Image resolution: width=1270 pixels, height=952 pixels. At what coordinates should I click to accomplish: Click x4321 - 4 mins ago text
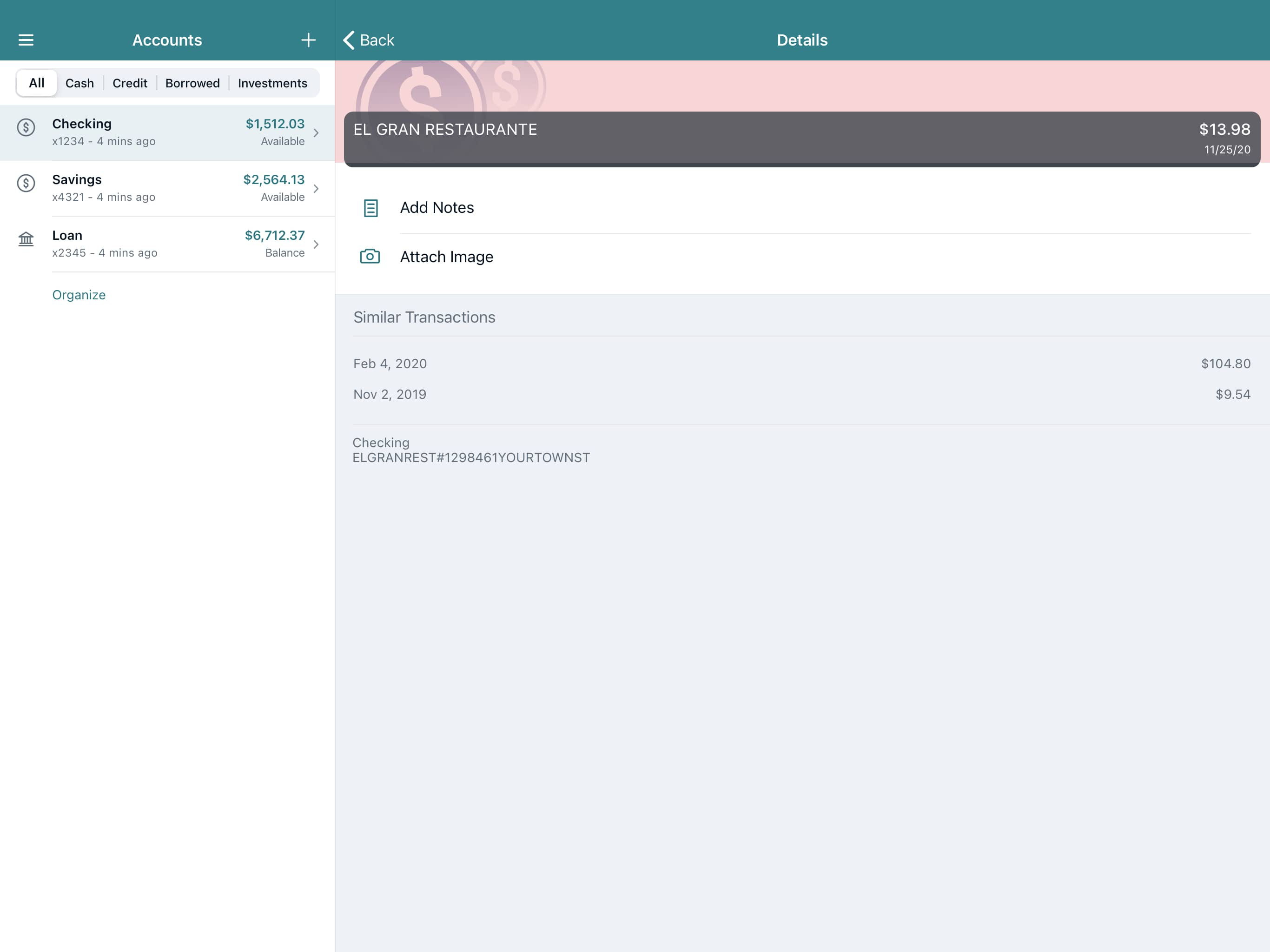point(104,197)
